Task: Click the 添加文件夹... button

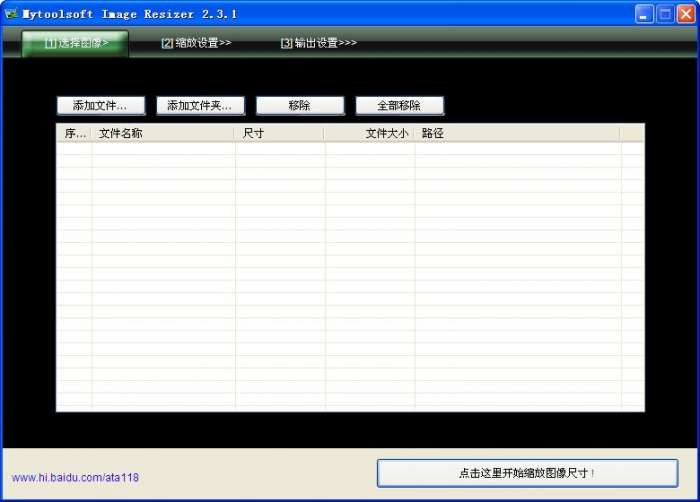Action: pos(200,106)
